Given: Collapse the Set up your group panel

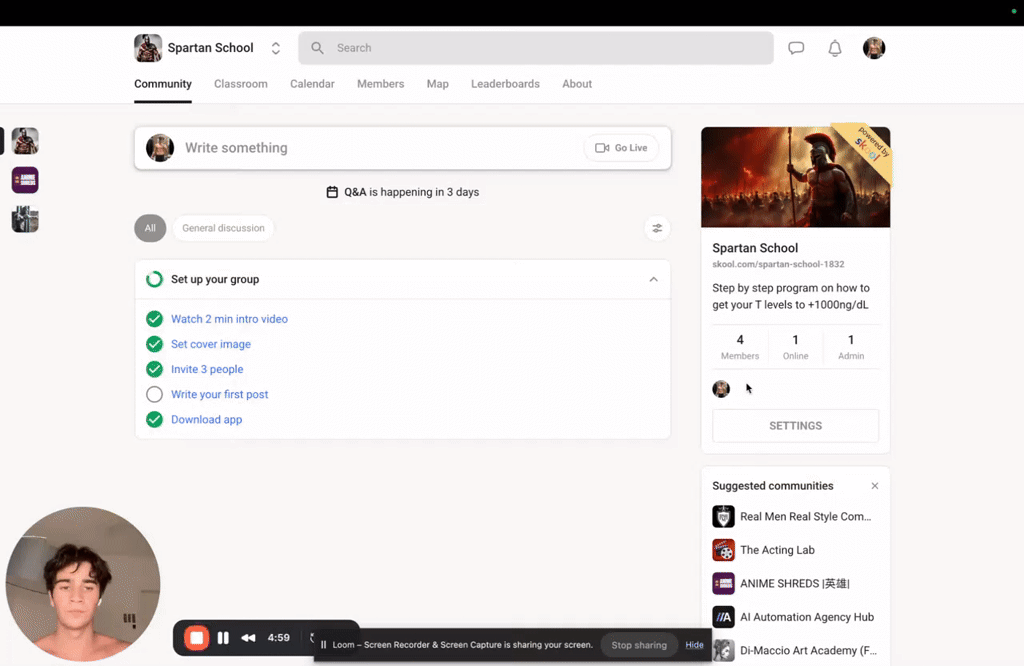Looking at the screenshot, I should pyautogui.click(x=653, y=279).
